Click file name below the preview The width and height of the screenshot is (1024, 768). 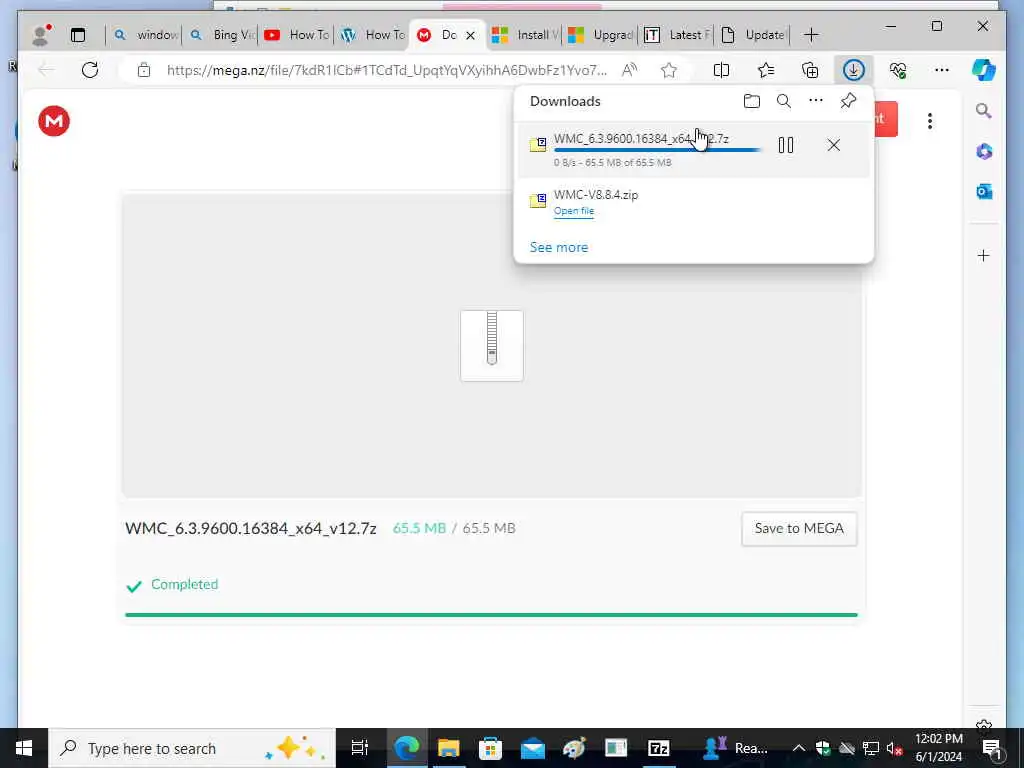coord(251,528)
